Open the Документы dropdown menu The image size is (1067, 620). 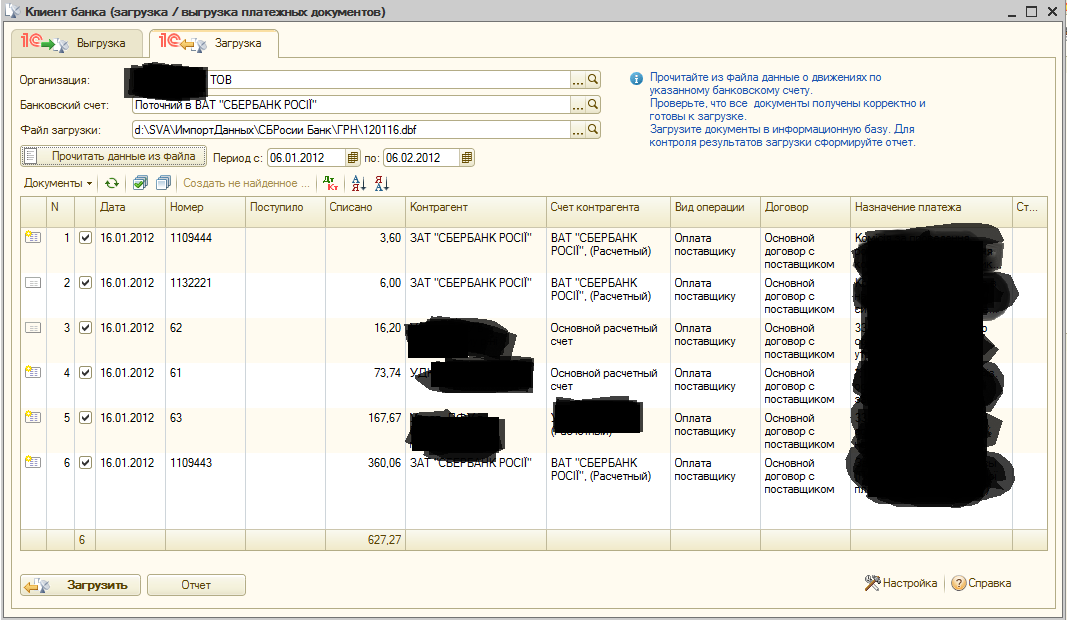[58, 183]
